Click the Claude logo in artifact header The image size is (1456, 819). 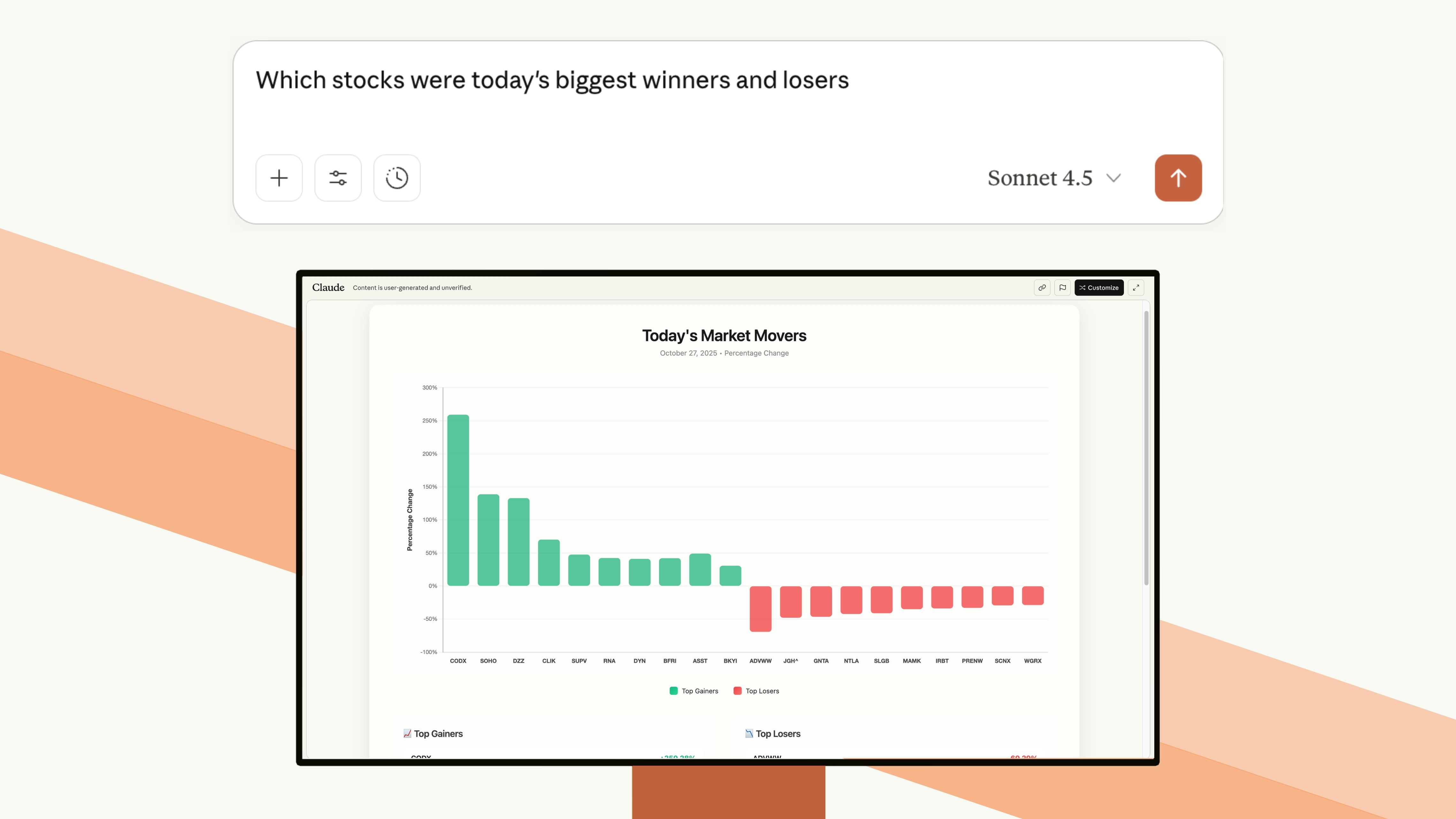[328, 288]
